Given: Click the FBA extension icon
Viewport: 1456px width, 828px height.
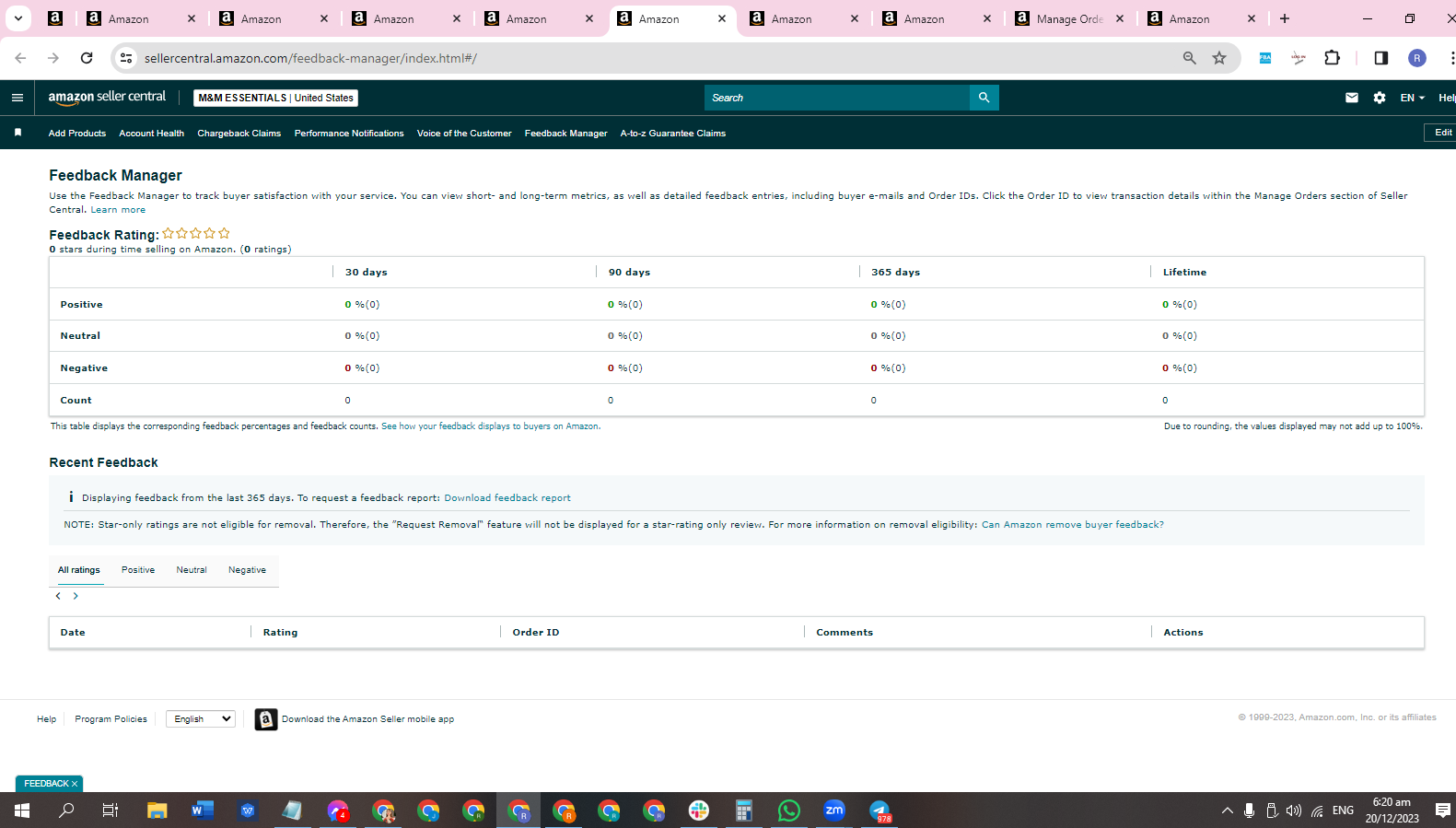Looking at the screenshot, I should (1265, 58).
